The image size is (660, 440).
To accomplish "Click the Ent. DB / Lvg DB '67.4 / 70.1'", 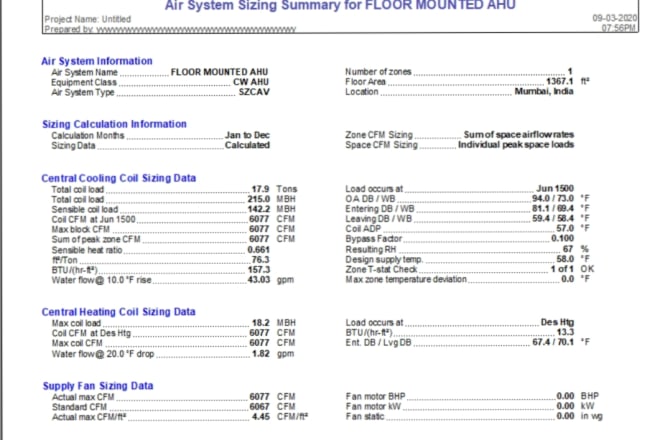I will 553,342.
